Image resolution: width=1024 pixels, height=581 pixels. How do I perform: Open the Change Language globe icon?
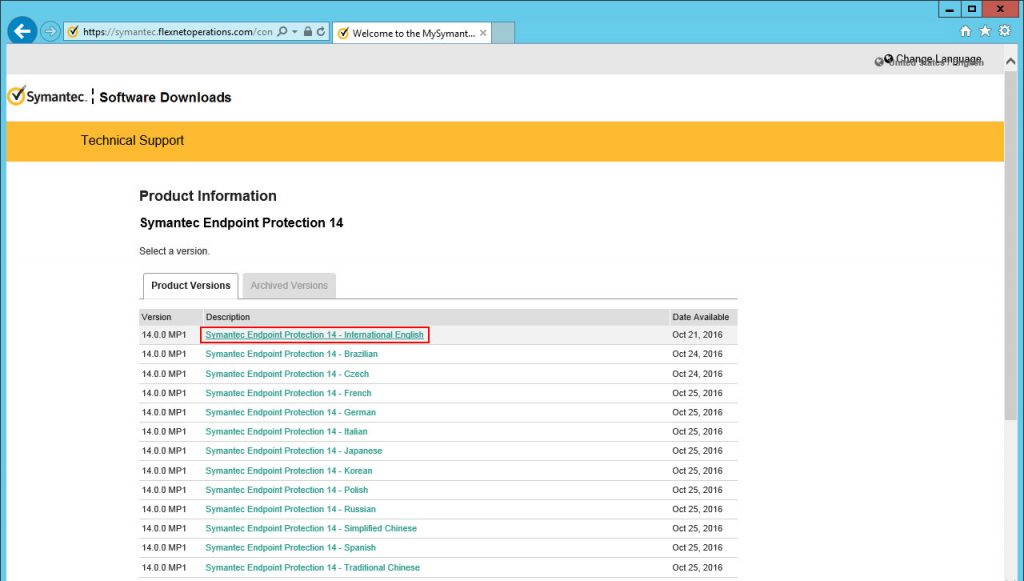[x=889, y=58]
